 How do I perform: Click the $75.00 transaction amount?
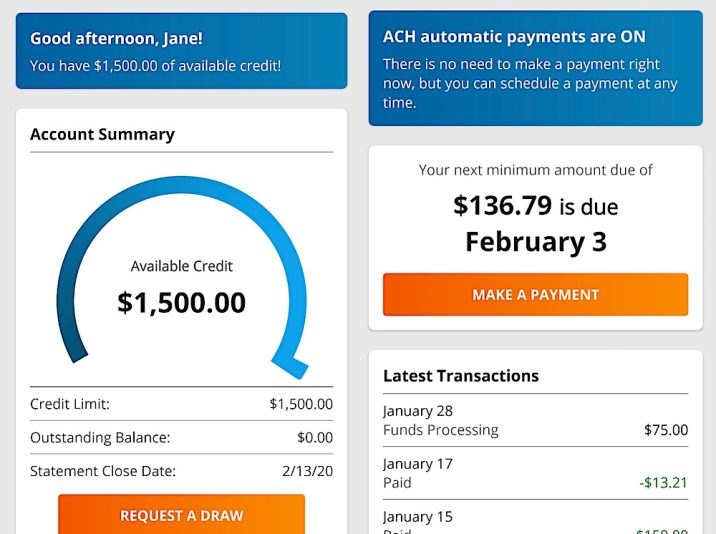click(665, 430)
